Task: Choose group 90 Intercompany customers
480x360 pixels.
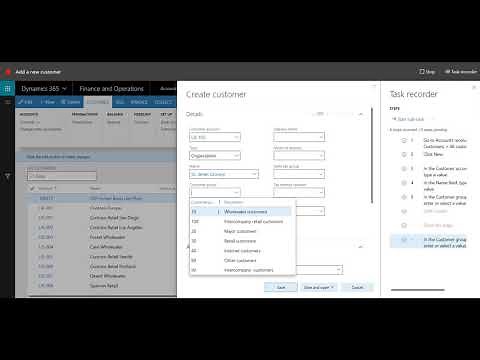Action: tap(241, 270)
